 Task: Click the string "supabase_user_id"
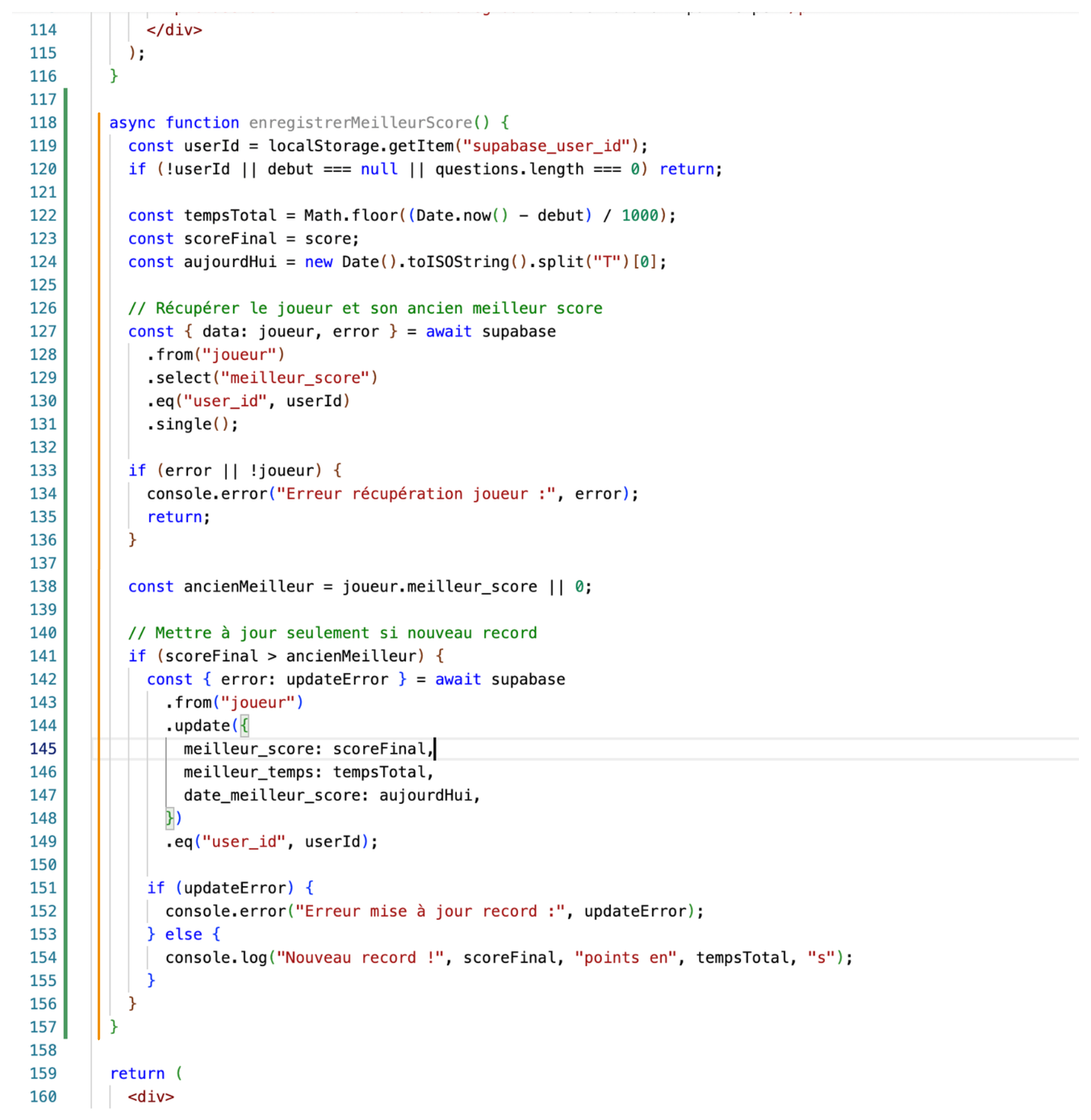click(x=548, y=145)
